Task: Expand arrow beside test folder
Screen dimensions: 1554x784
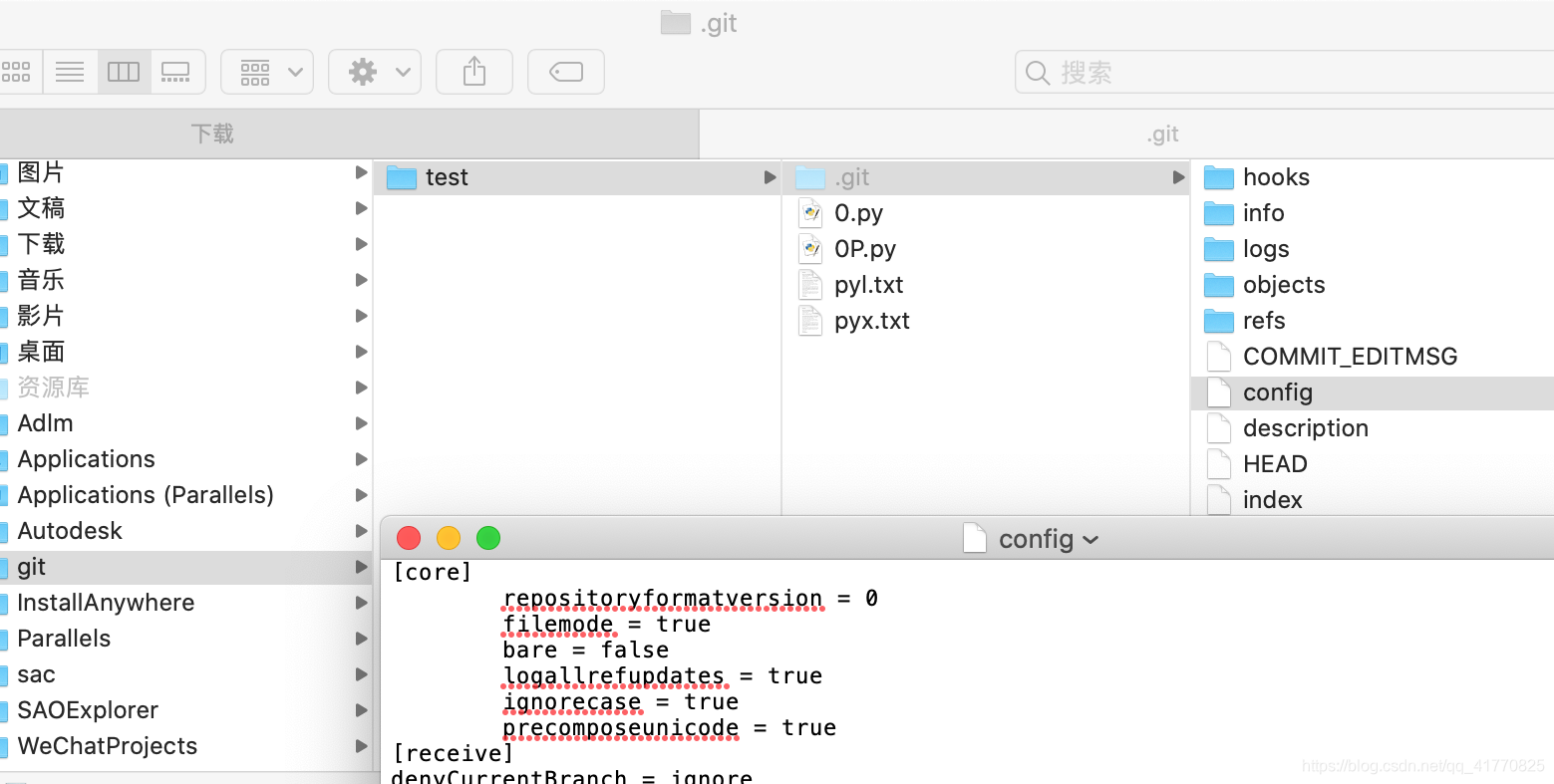Action: pyautogui.click(x=770, y=177)
